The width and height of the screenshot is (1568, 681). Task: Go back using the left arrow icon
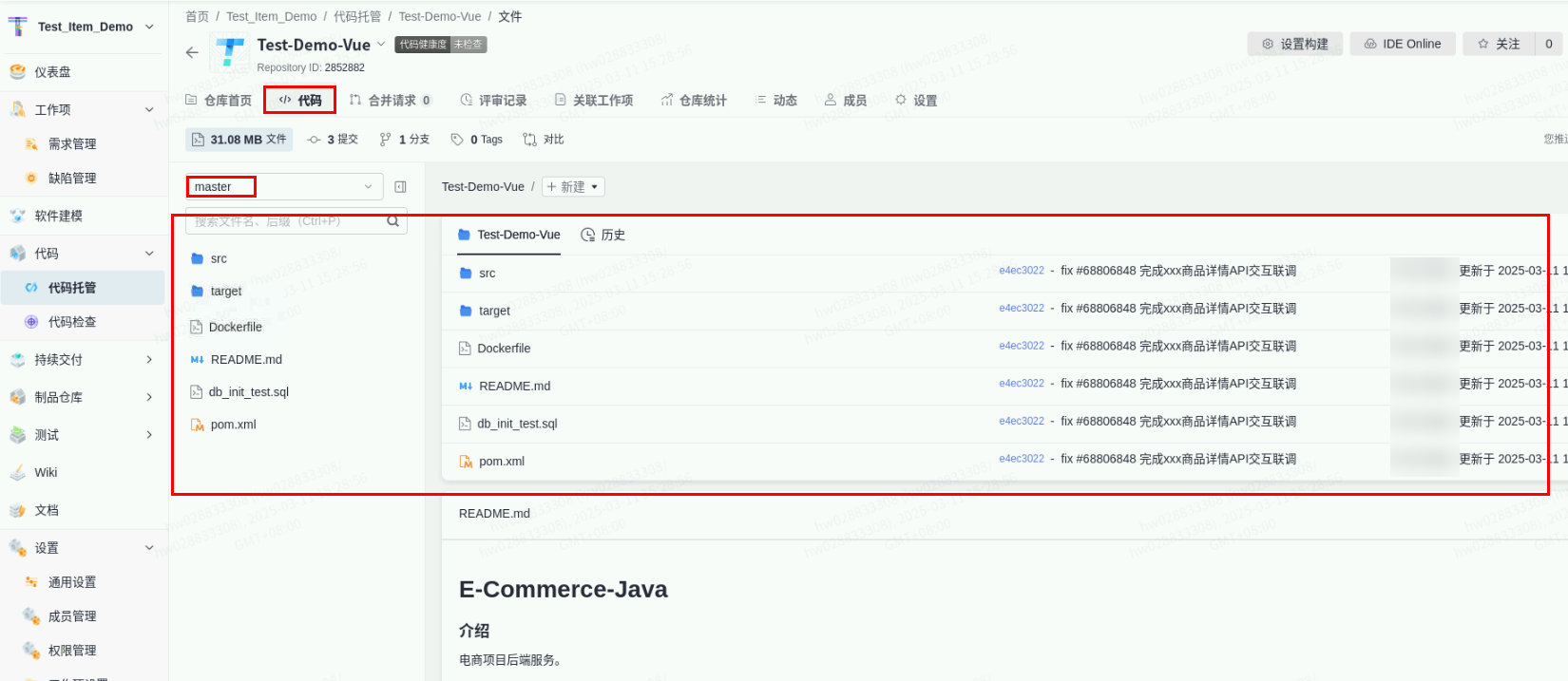coord(192,52)
